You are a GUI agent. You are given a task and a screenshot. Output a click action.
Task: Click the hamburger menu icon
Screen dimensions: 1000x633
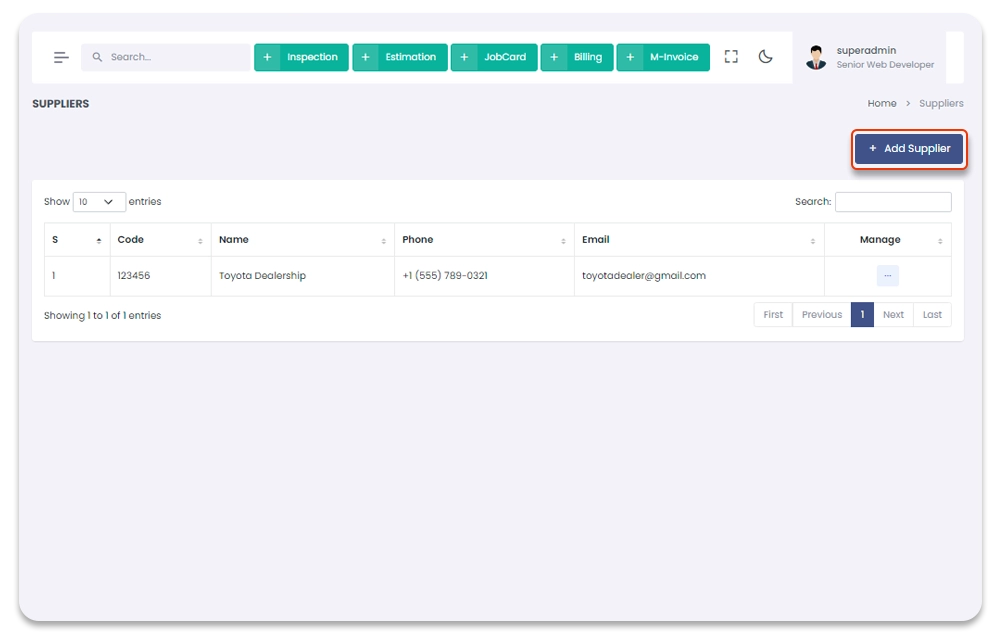pos(61,57)
